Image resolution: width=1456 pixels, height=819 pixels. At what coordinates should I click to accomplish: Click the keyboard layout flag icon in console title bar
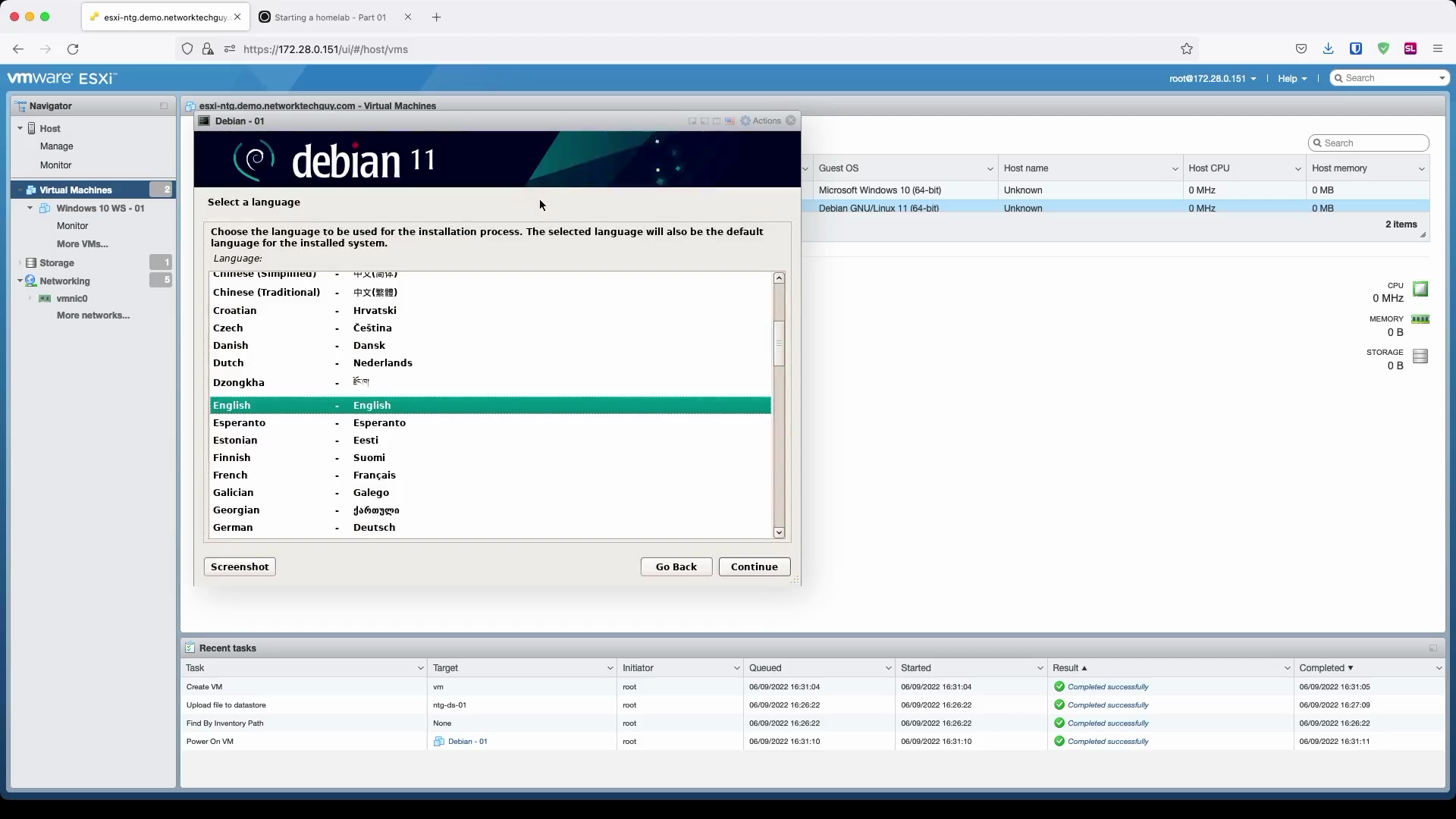click(730, 121)
